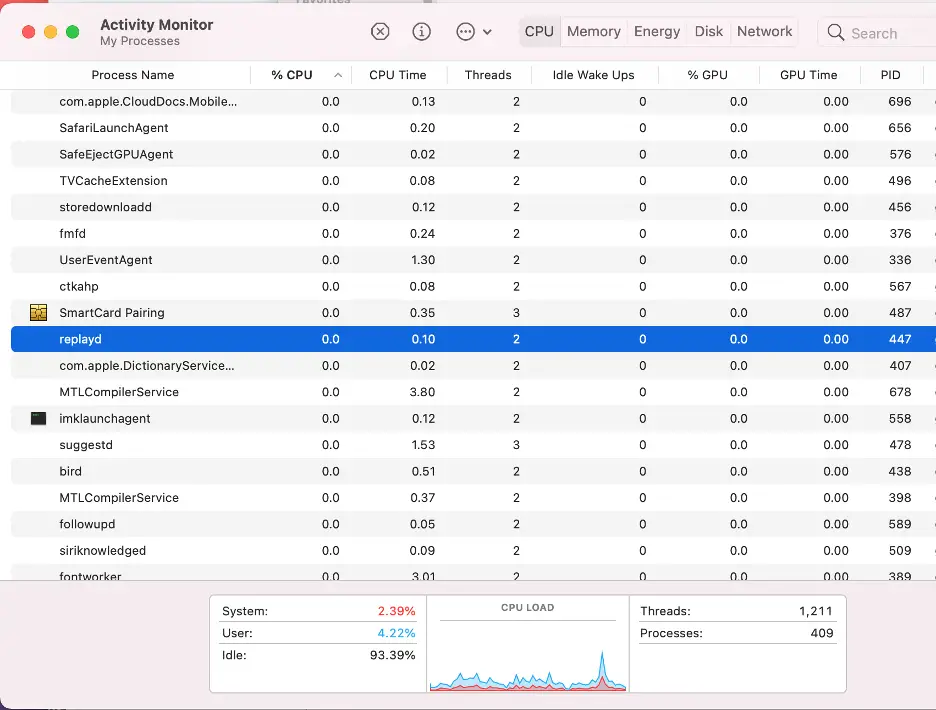Select the com.apple.CloudDocs.Mobile... process row
The height and width of the screenshot is (710, 936).
473,102
